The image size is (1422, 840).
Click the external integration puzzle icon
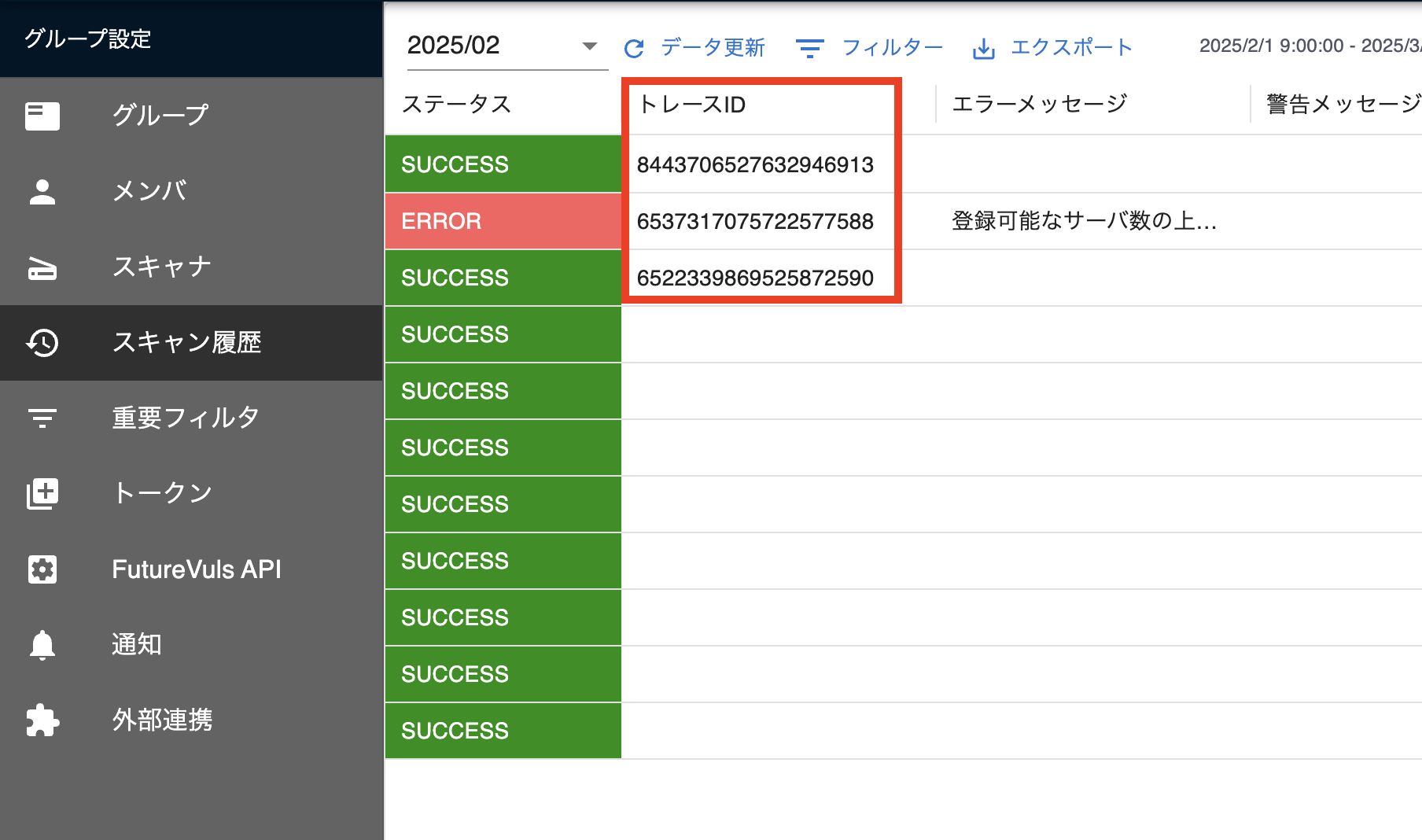tap(42, 720)
